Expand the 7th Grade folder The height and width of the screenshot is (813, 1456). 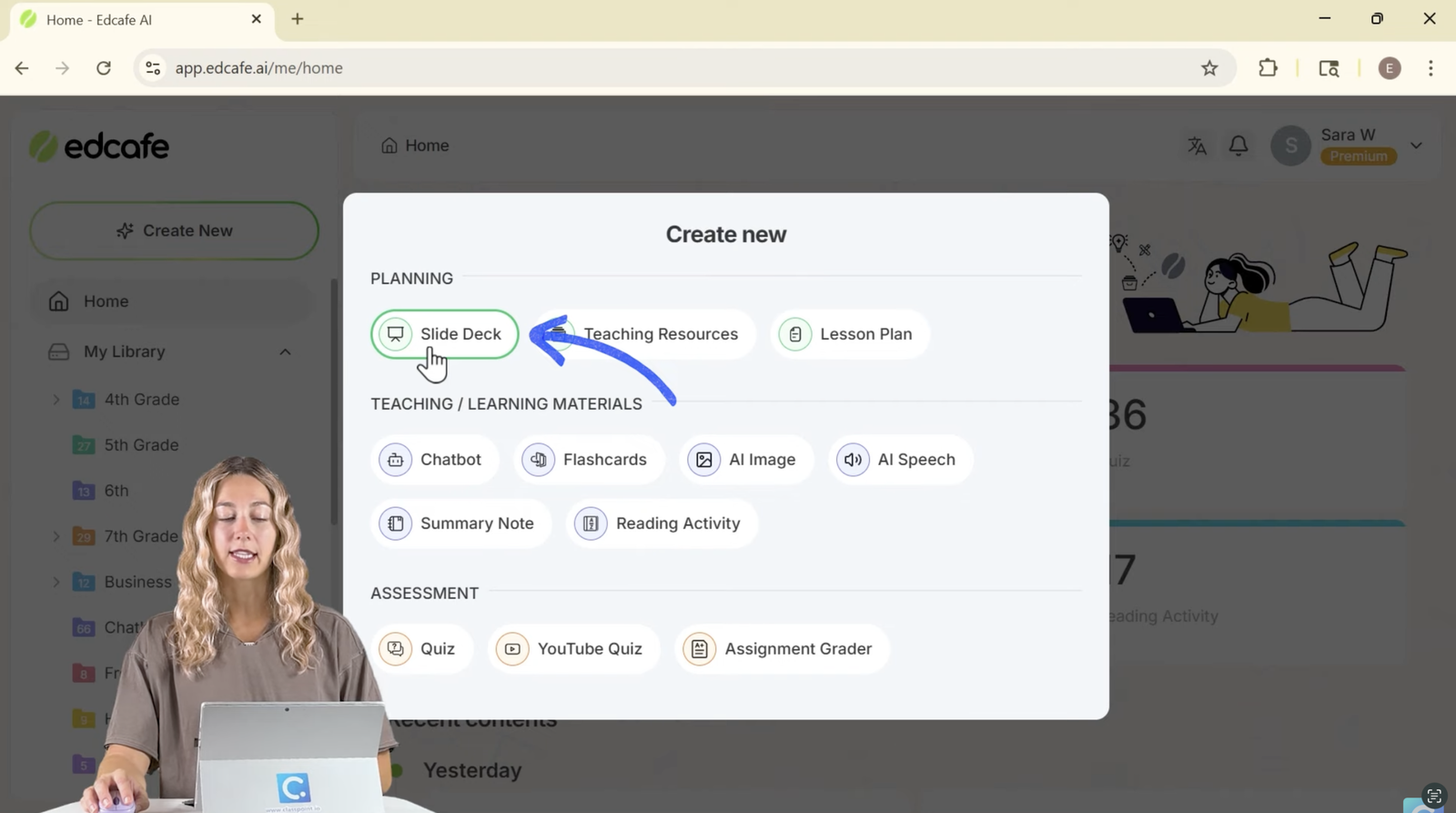click(56, 536)
